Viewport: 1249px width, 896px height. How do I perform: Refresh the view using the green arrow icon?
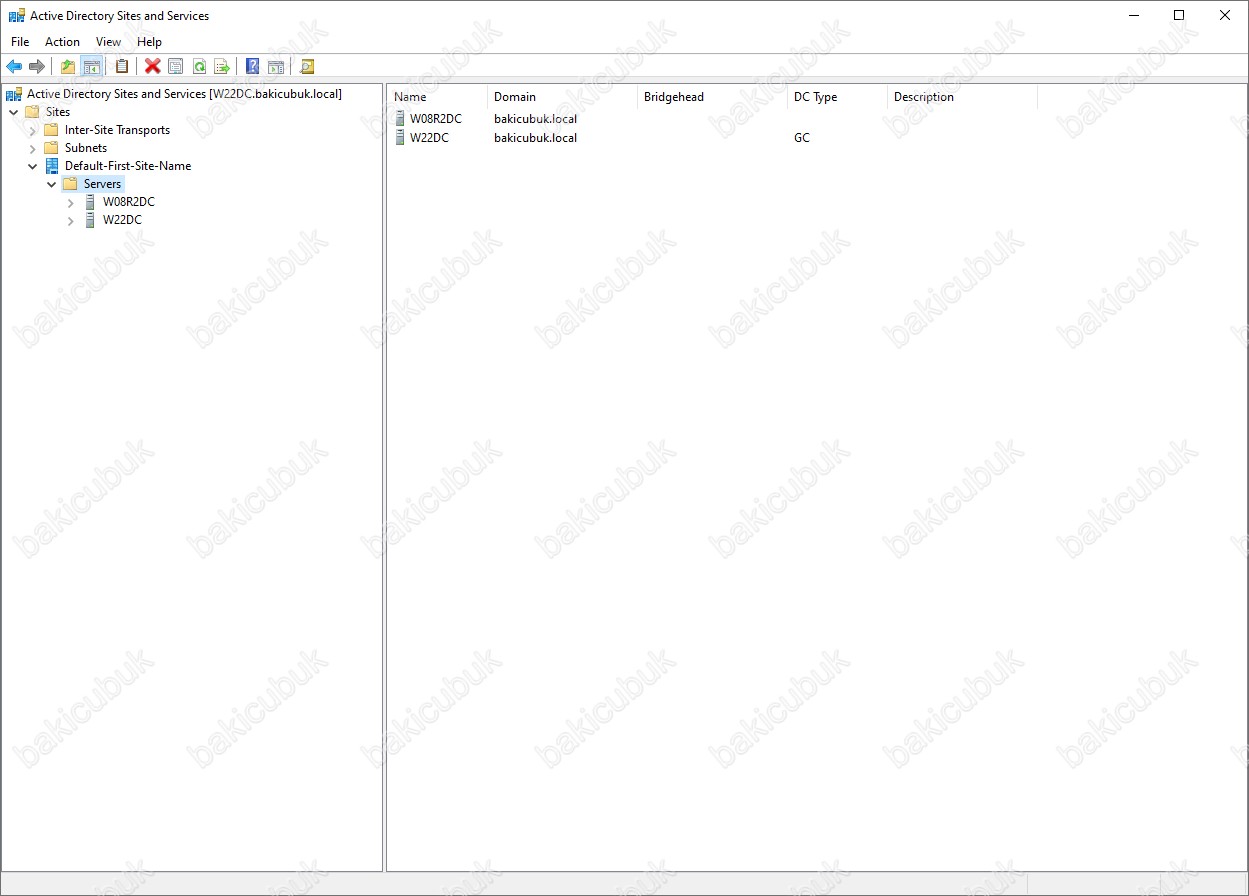(199, 67)
